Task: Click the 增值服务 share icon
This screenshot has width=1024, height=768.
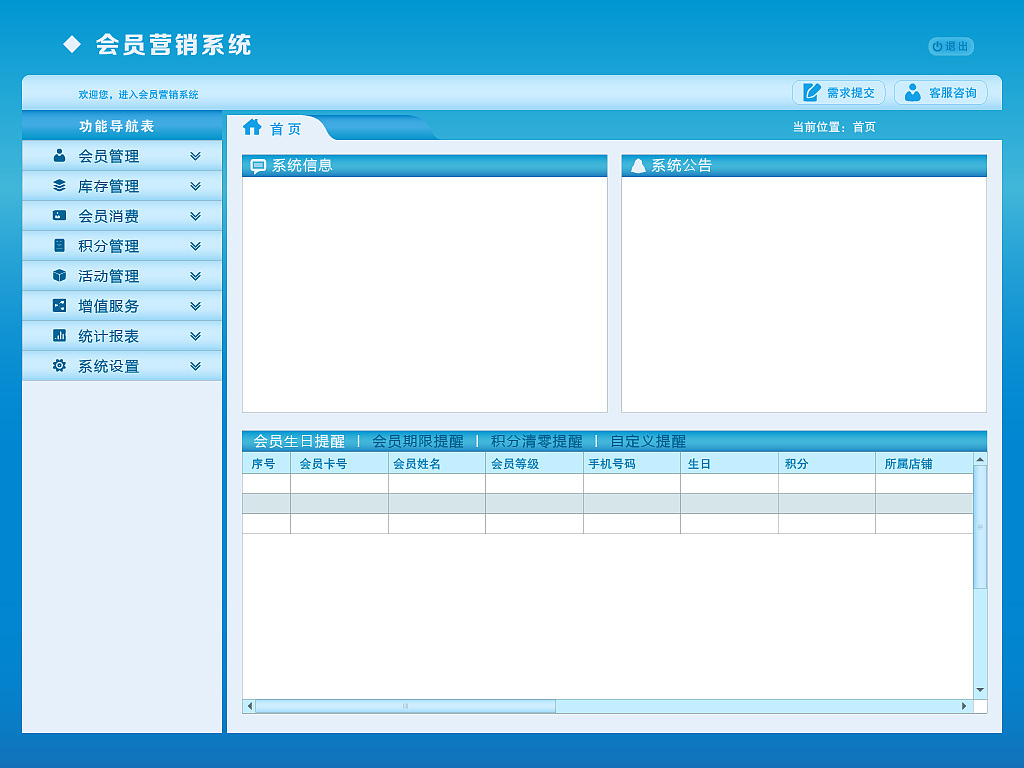Action: tap(59, 306)
